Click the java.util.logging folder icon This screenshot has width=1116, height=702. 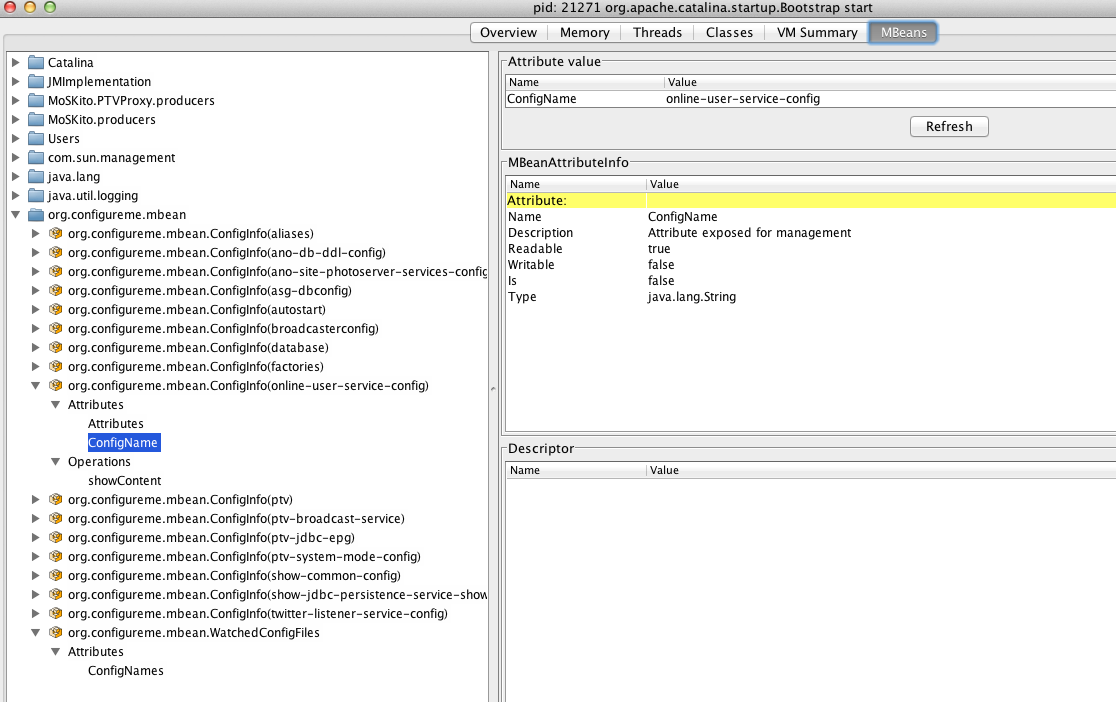click(x=36, y=195)
